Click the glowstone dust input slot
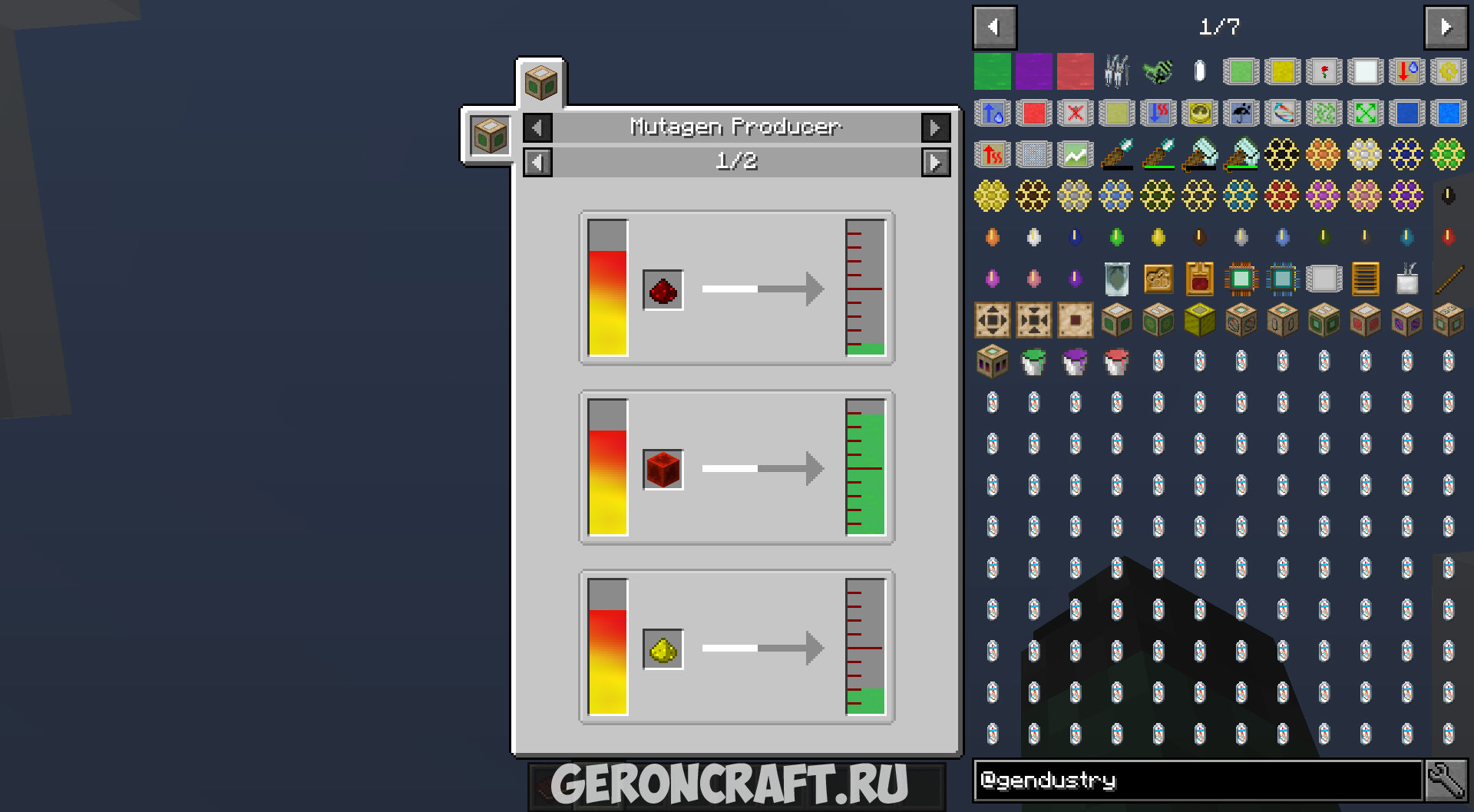This screenshot has width=1474, height=812. (663, 649)
